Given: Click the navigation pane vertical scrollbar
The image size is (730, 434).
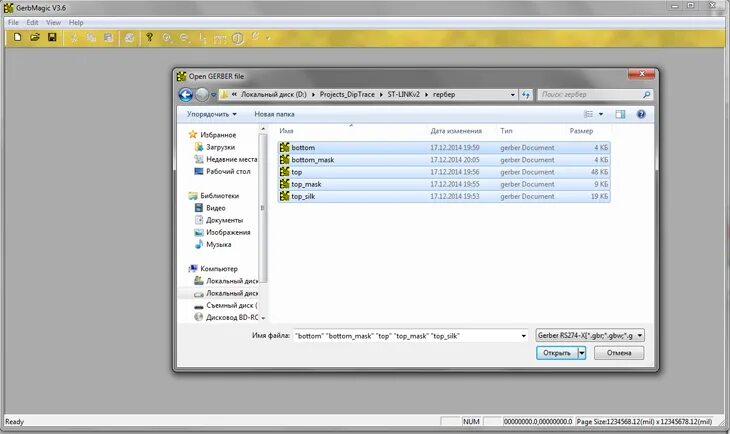Looking at the screenshot, I should [263, 208].
